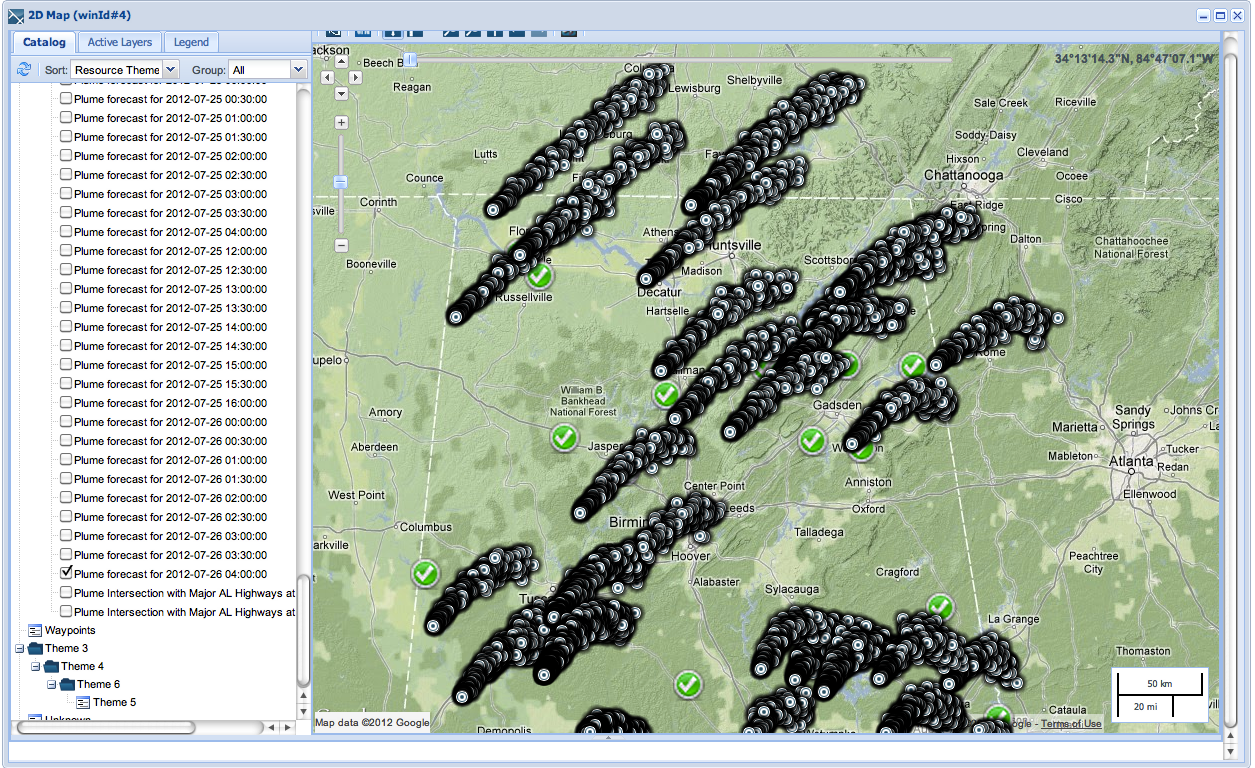Click catalog horizontal scroll left arrow

[272, 727]
